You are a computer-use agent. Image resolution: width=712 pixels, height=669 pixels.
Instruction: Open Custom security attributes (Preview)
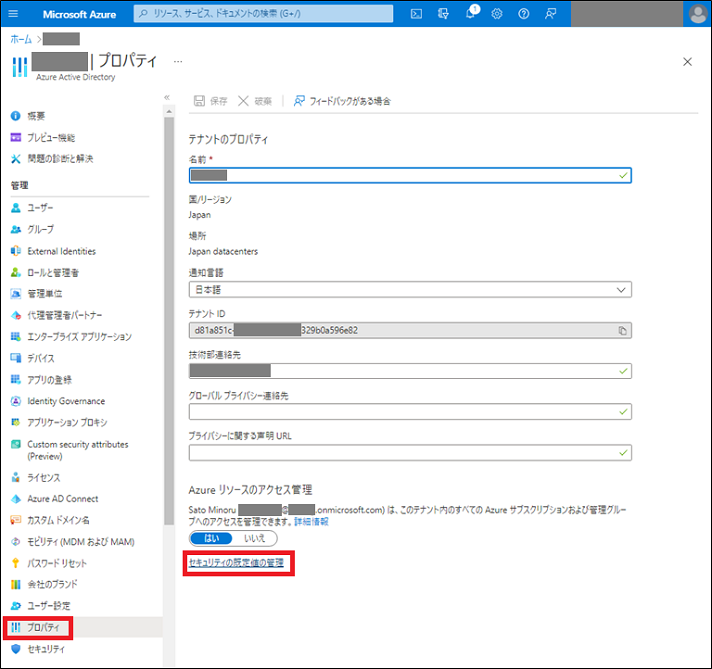click(78, 450)
